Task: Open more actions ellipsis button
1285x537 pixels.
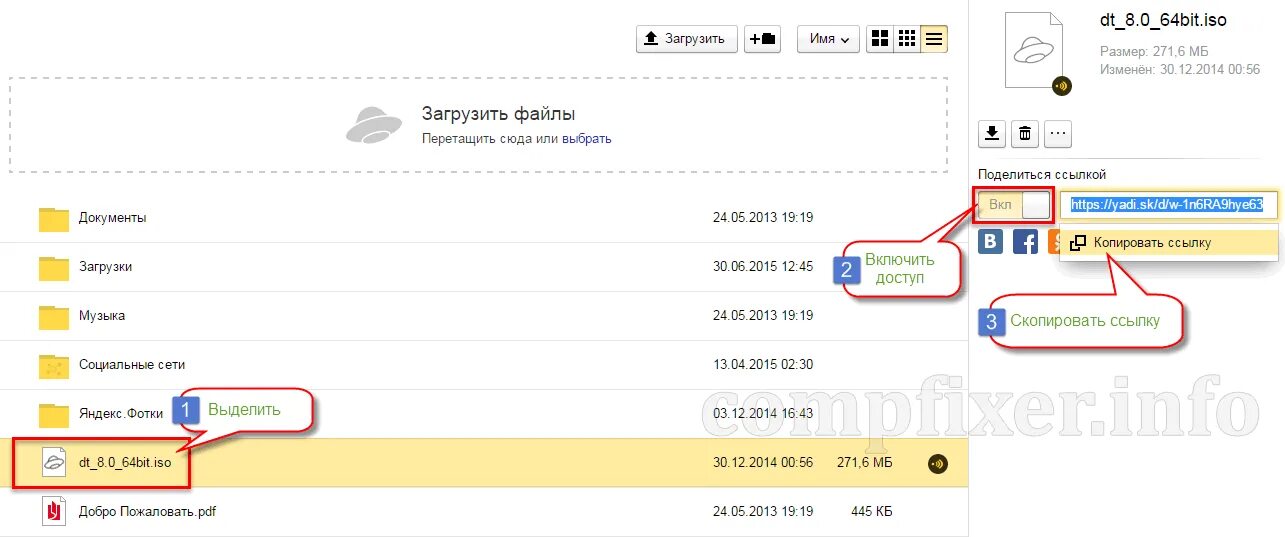Action: point(1059,133)
